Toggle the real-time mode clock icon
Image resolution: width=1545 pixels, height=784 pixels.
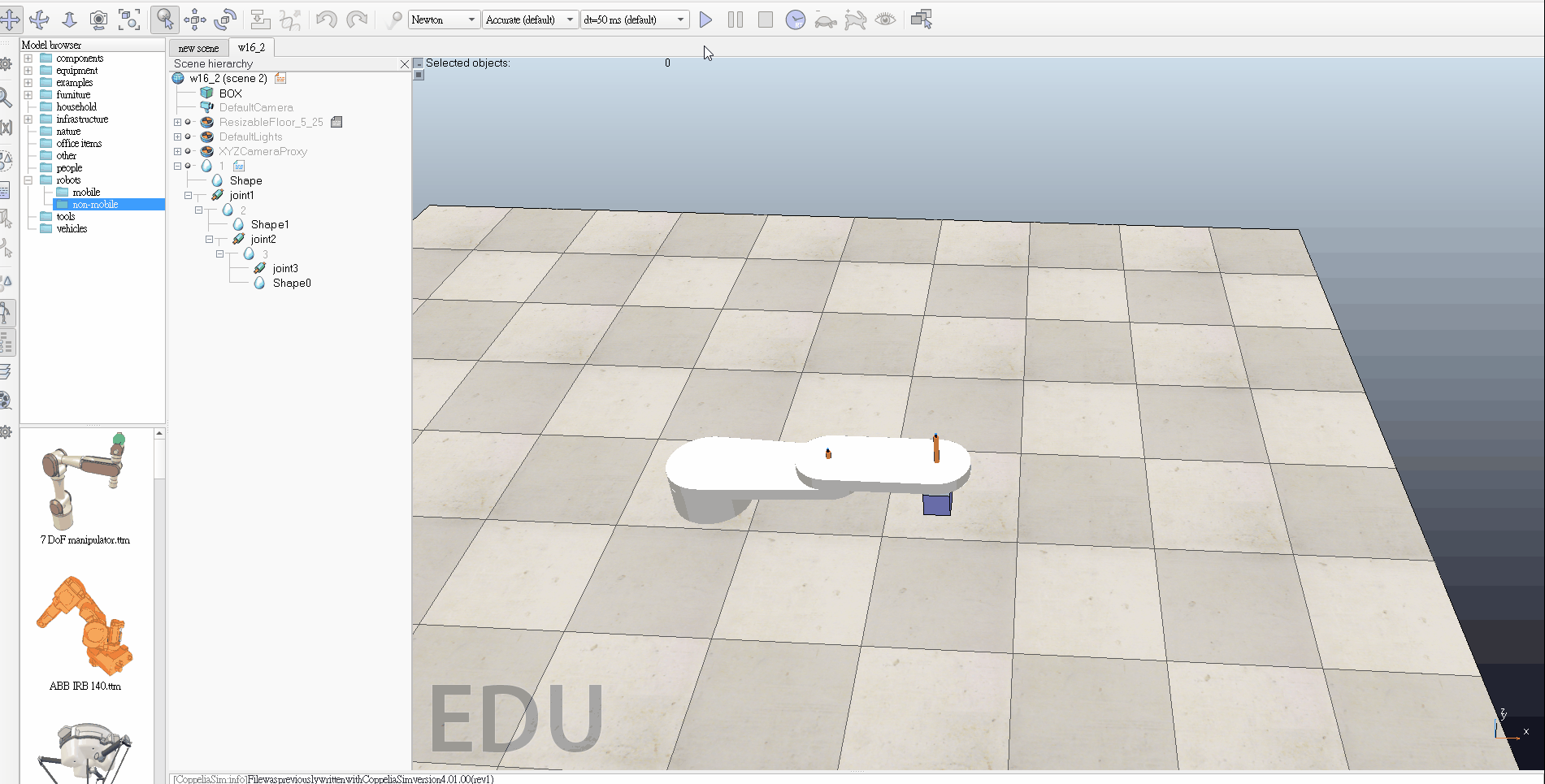pos(796,19)
